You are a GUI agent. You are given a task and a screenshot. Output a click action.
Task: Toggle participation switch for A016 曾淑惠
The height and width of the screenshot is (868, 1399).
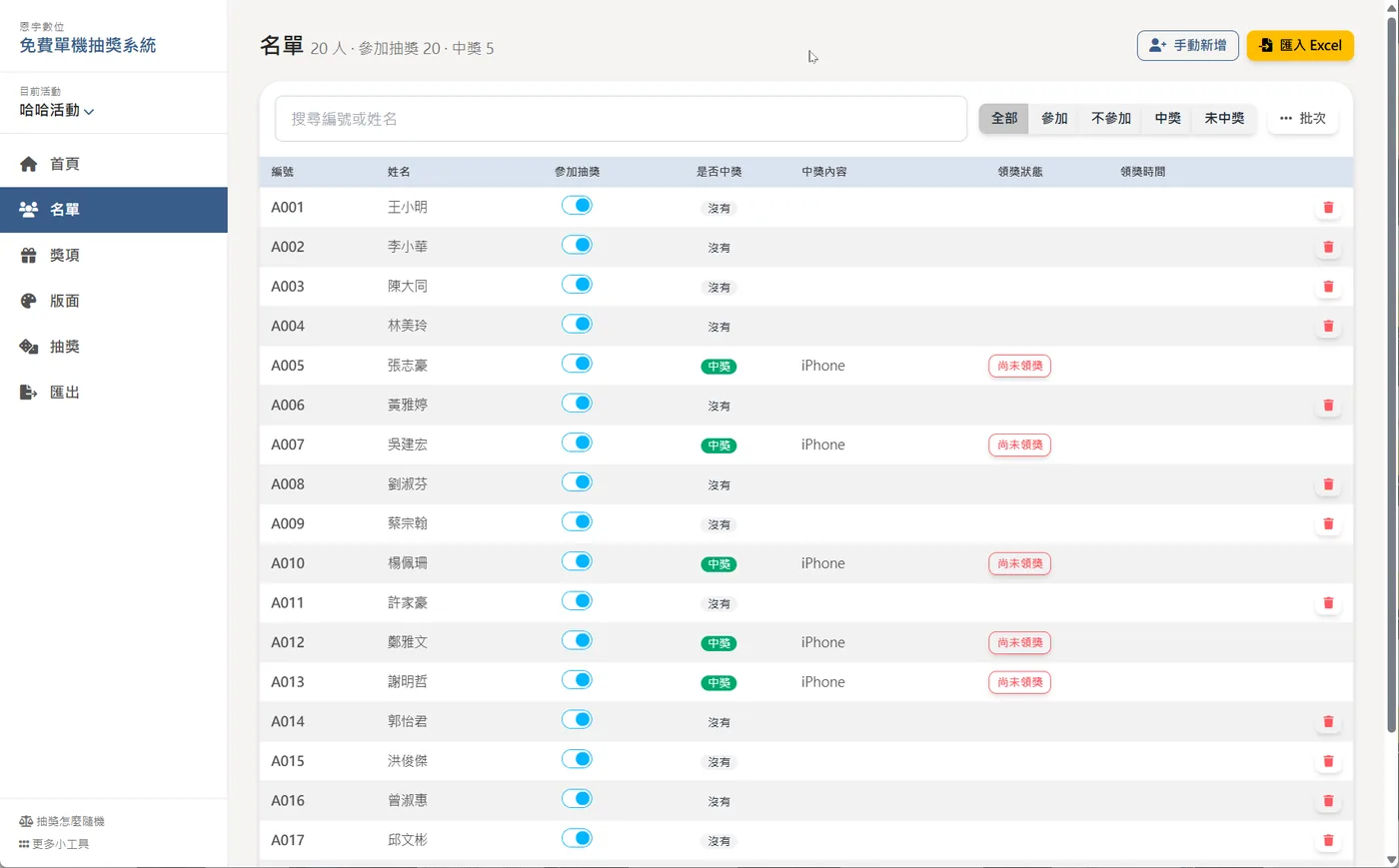577,799
